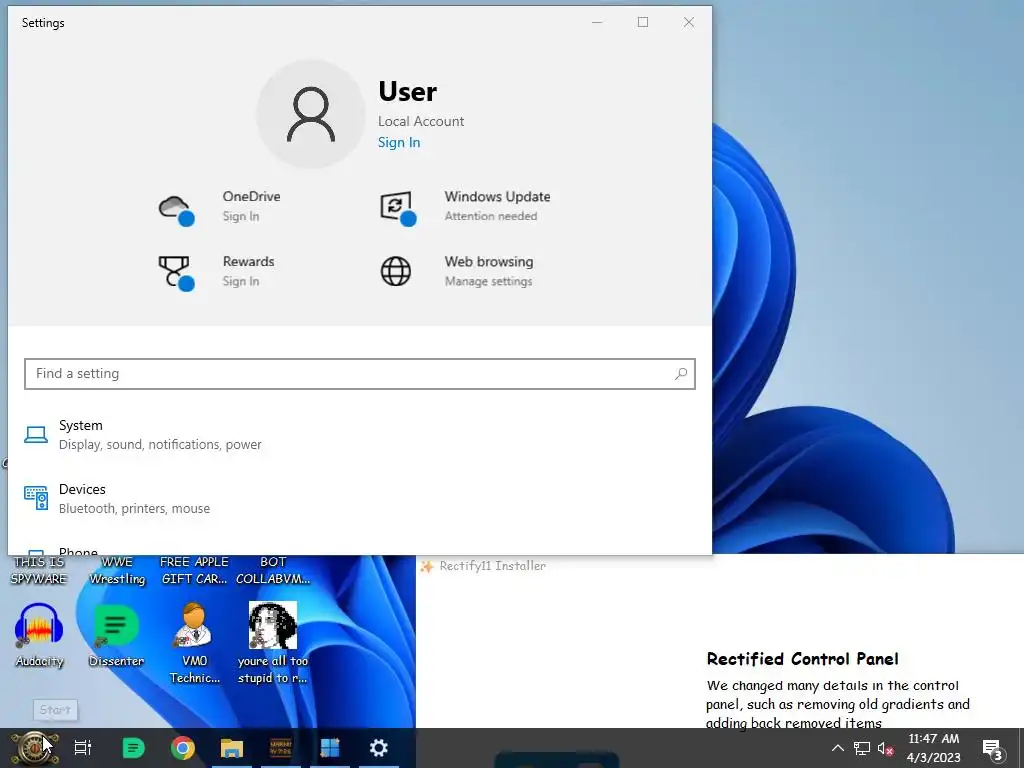Click the Rewards Sign In text
This screenshot has height=768, width=1024.
coord(240,281)
